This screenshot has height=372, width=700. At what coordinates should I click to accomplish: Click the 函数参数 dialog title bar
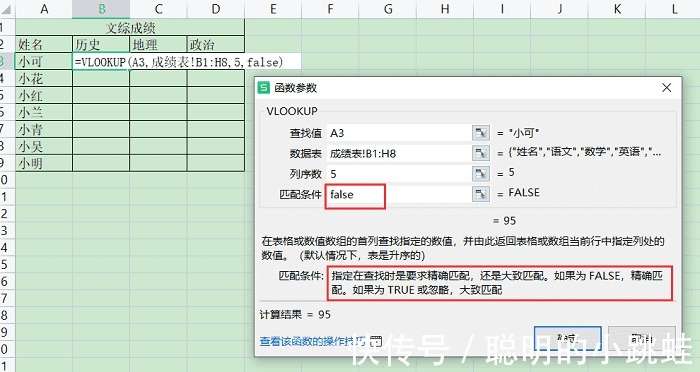(468, 88)
